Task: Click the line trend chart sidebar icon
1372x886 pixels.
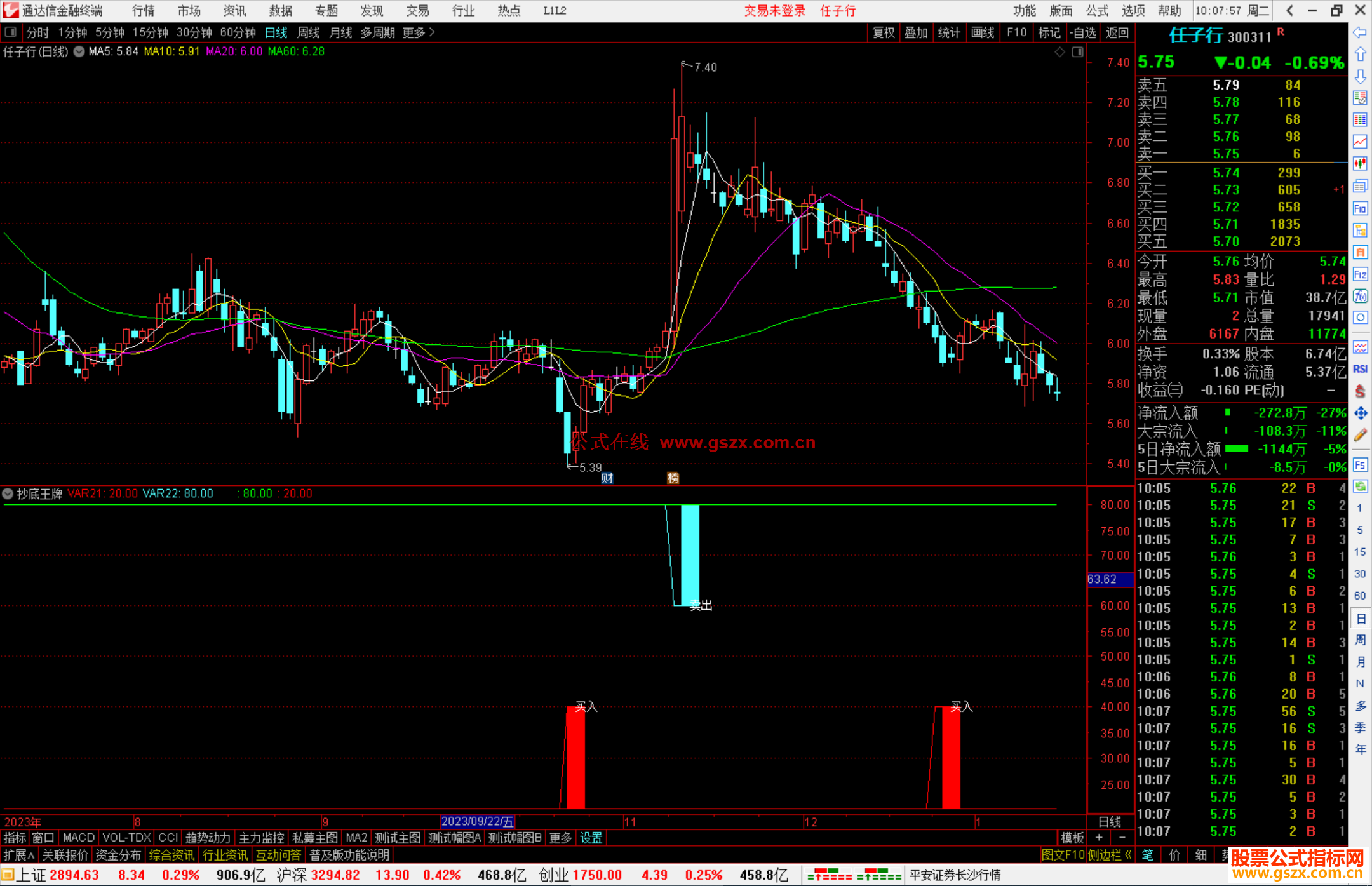Action: [1360, 142]
